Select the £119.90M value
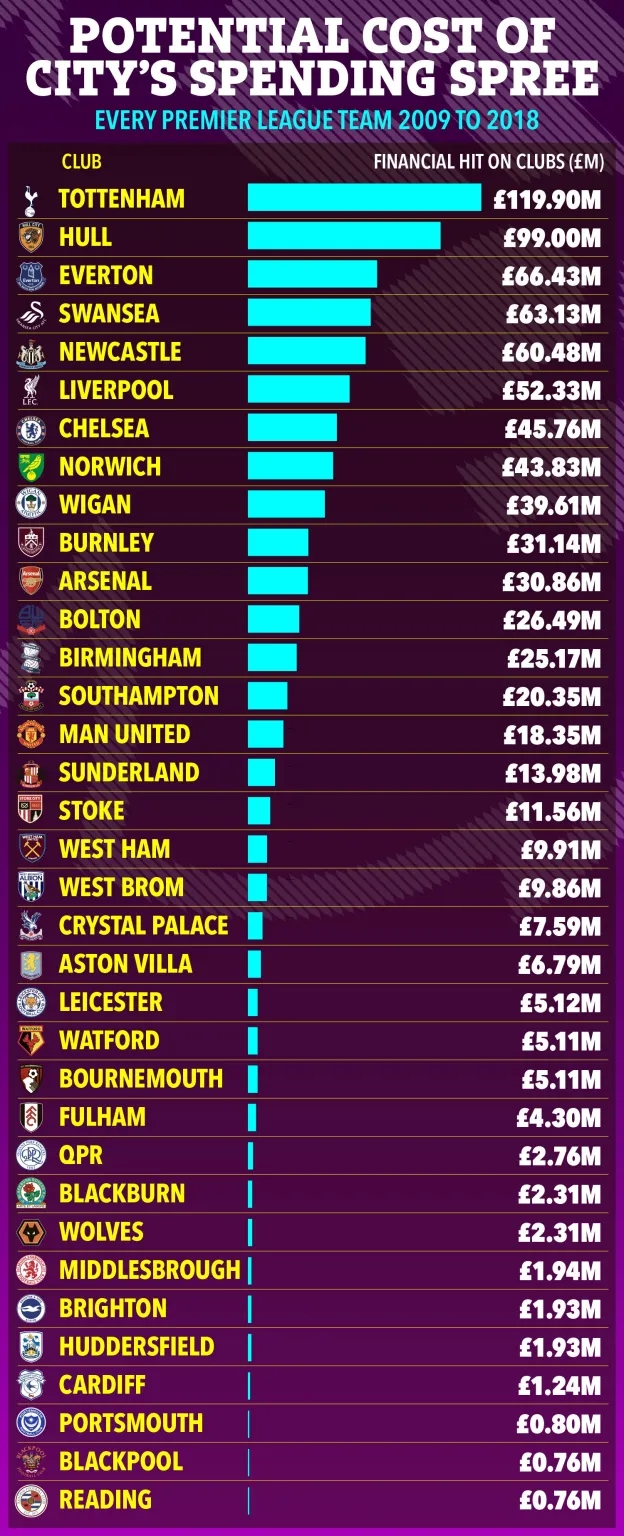Screen dimensions: 624x1536 [x=547, y=199]
